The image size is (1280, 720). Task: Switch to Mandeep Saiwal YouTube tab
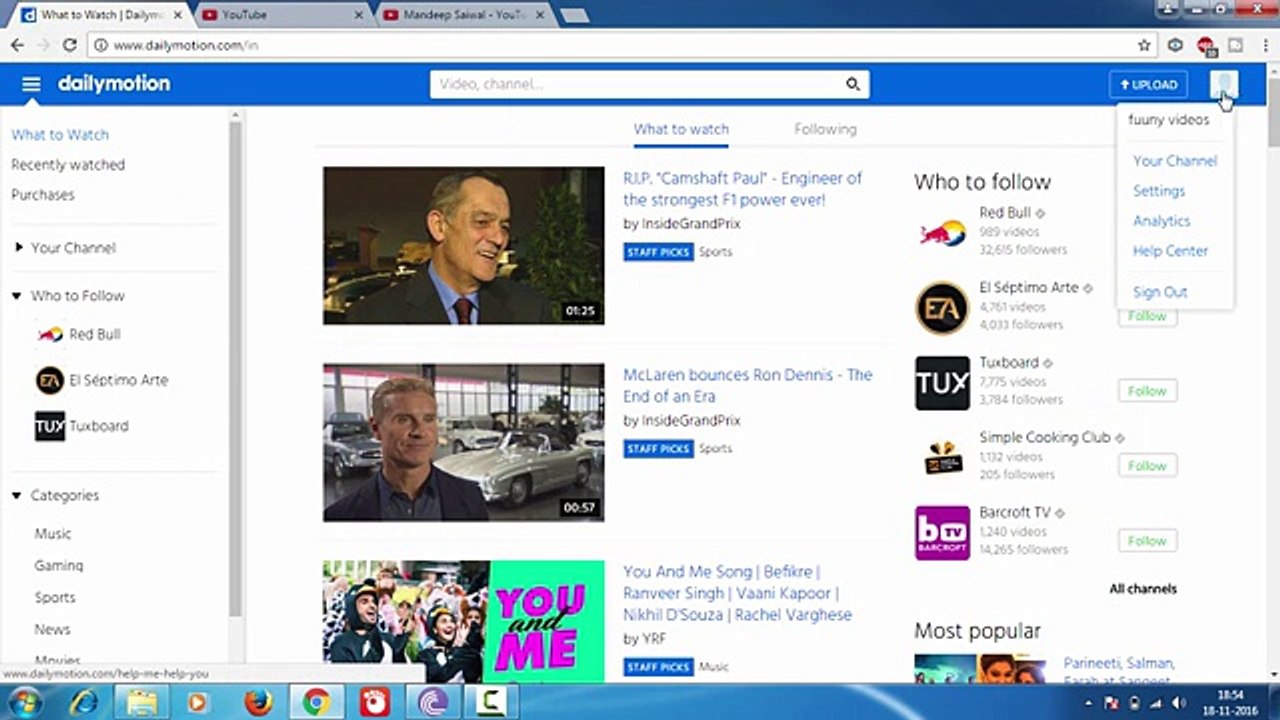pyautogui.click(x=463, y=15)
